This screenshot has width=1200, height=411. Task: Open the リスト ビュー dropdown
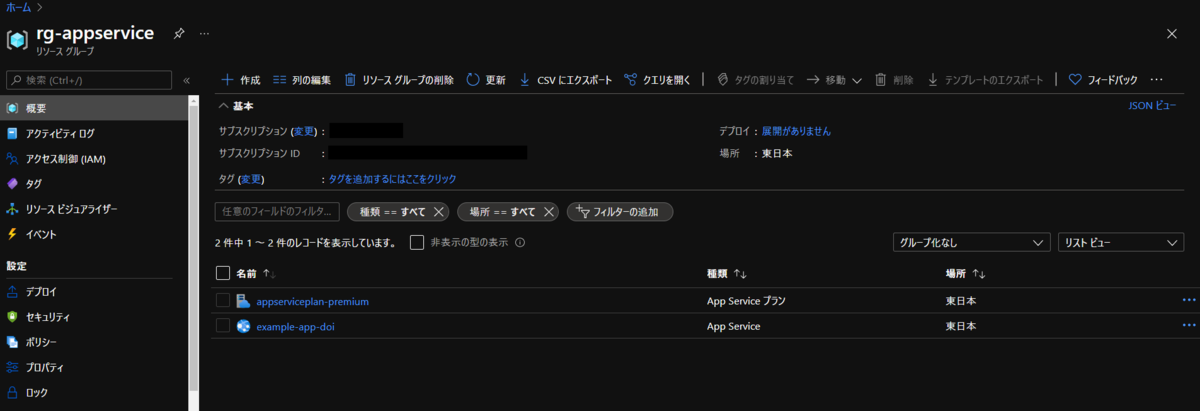pos(1121,242)
